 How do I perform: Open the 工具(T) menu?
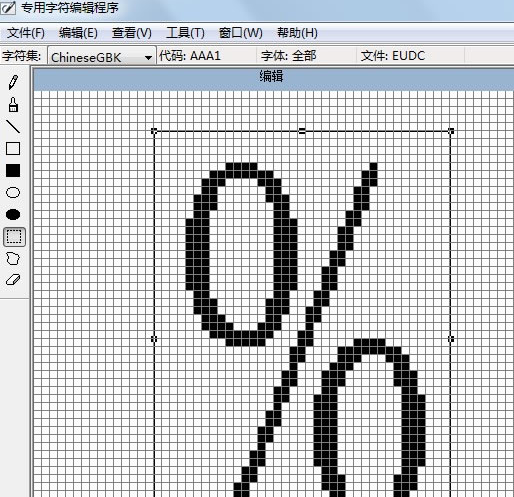pyautogui.click(x=185, y=33)
